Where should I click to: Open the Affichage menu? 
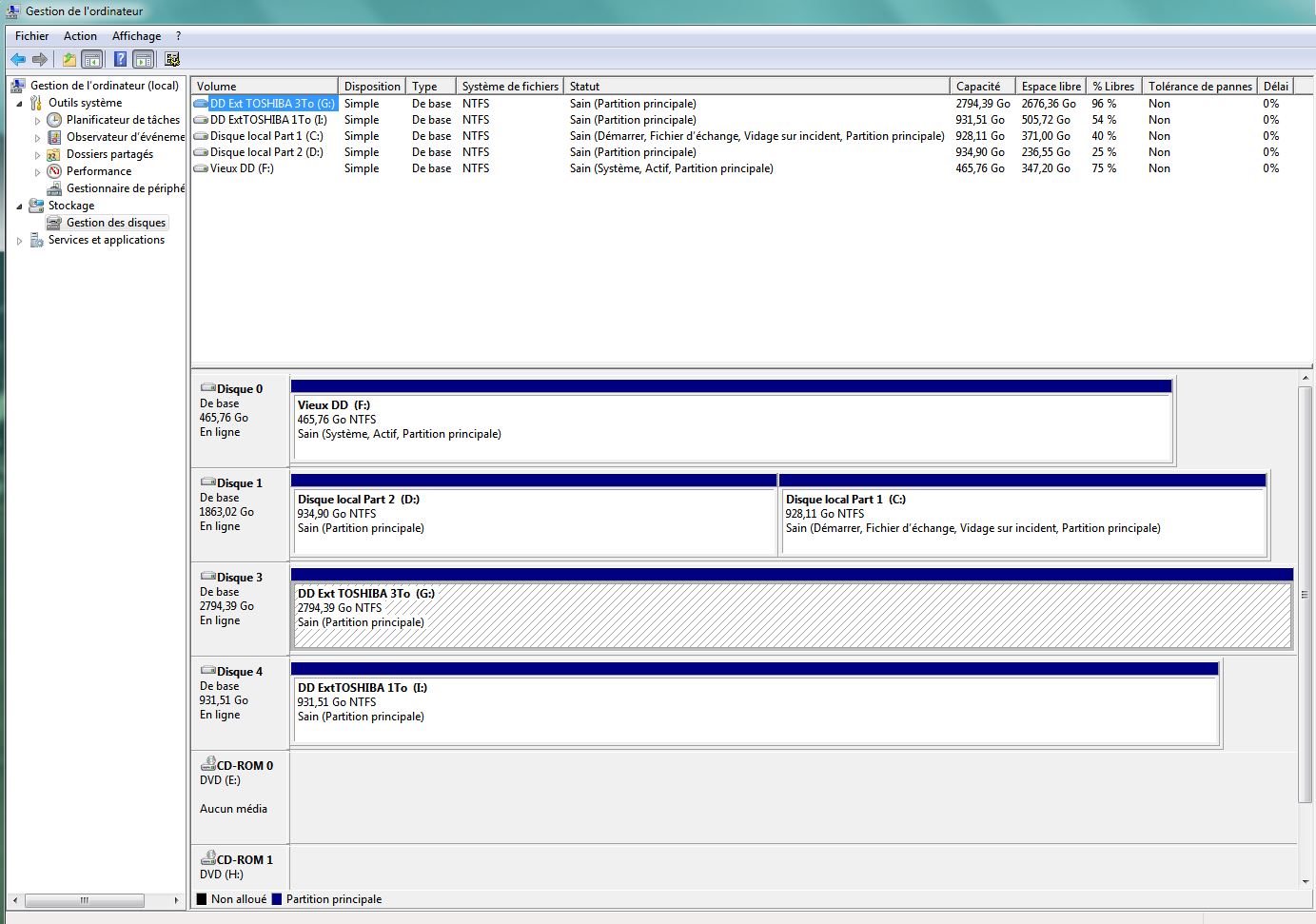coord(136,36)
